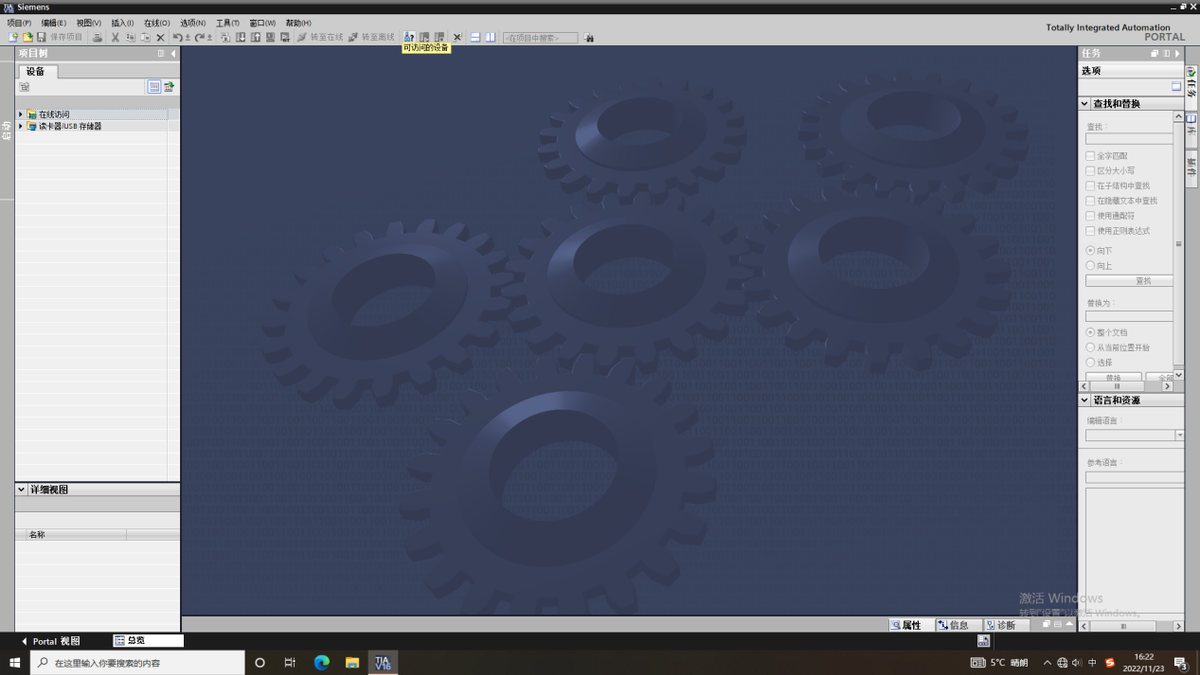Click the print icon in toolbar
The height and width of the screenshot is (675, 1200).
coord(97,37)
